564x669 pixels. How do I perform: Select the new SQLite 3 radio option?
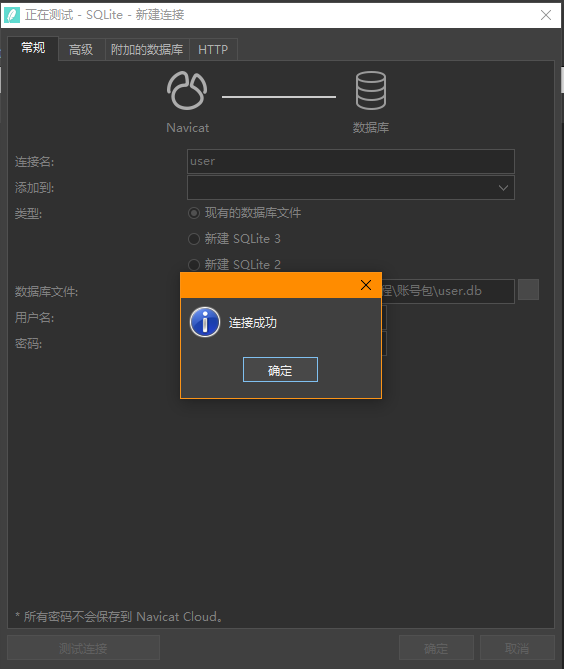(194, 239)
